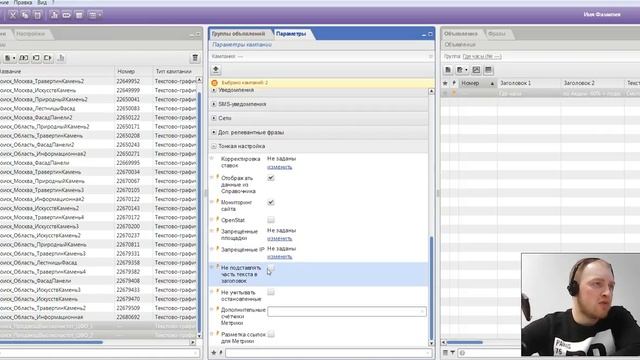Open Дополнительные счётчики Метрики combo box
This screenshot has height=360, width=640.
pyautogui.click(x=347, y=312)
